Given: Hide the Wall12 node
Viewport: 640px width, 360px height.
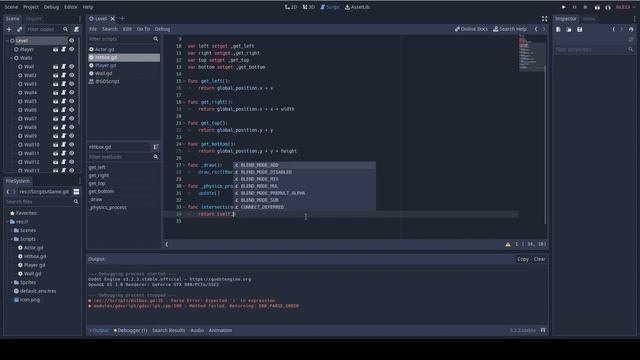Looking at the screenshot, I should click(72, 162).
